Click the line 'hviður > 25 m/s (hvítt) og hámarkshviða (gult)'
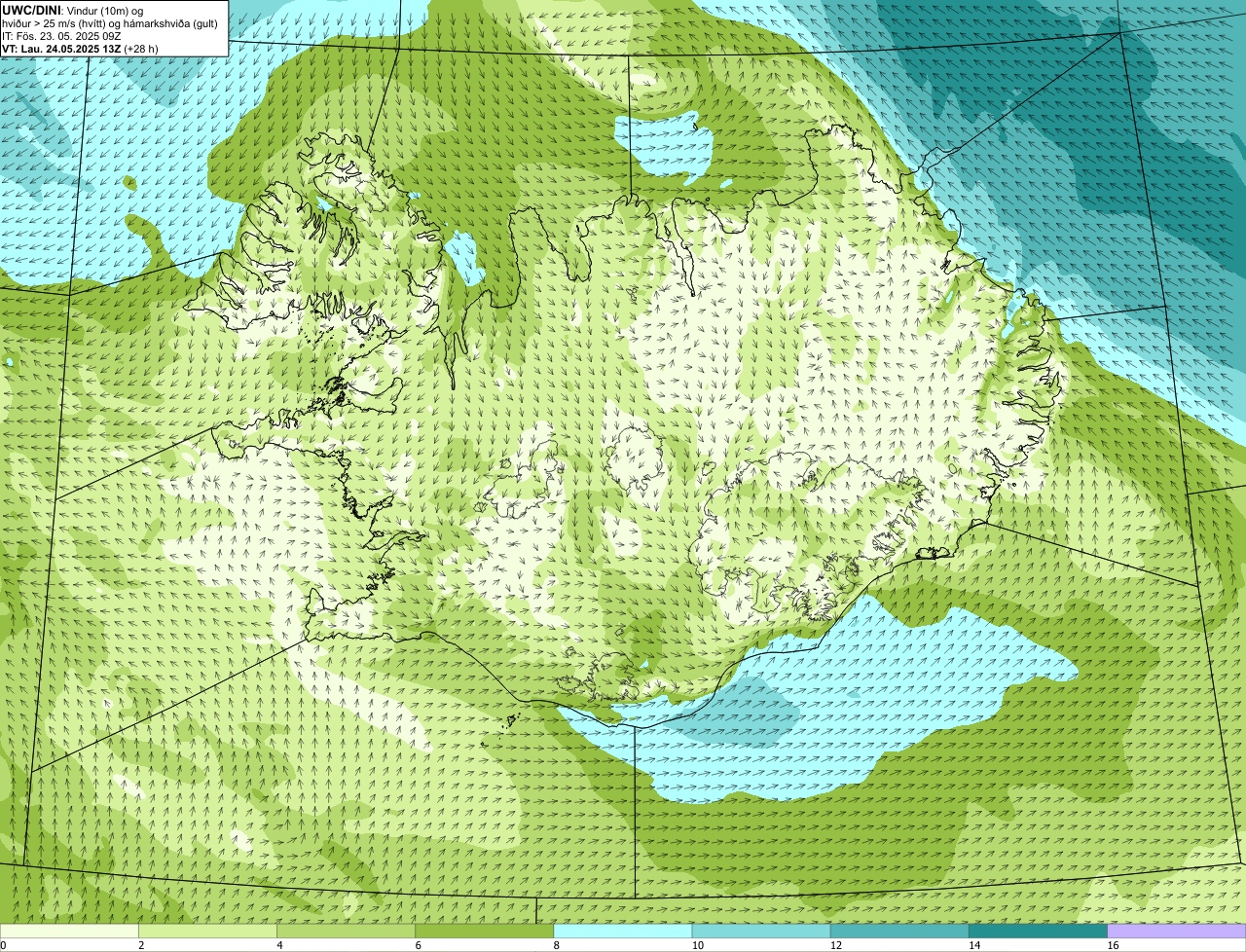 [x=110, y=23]
